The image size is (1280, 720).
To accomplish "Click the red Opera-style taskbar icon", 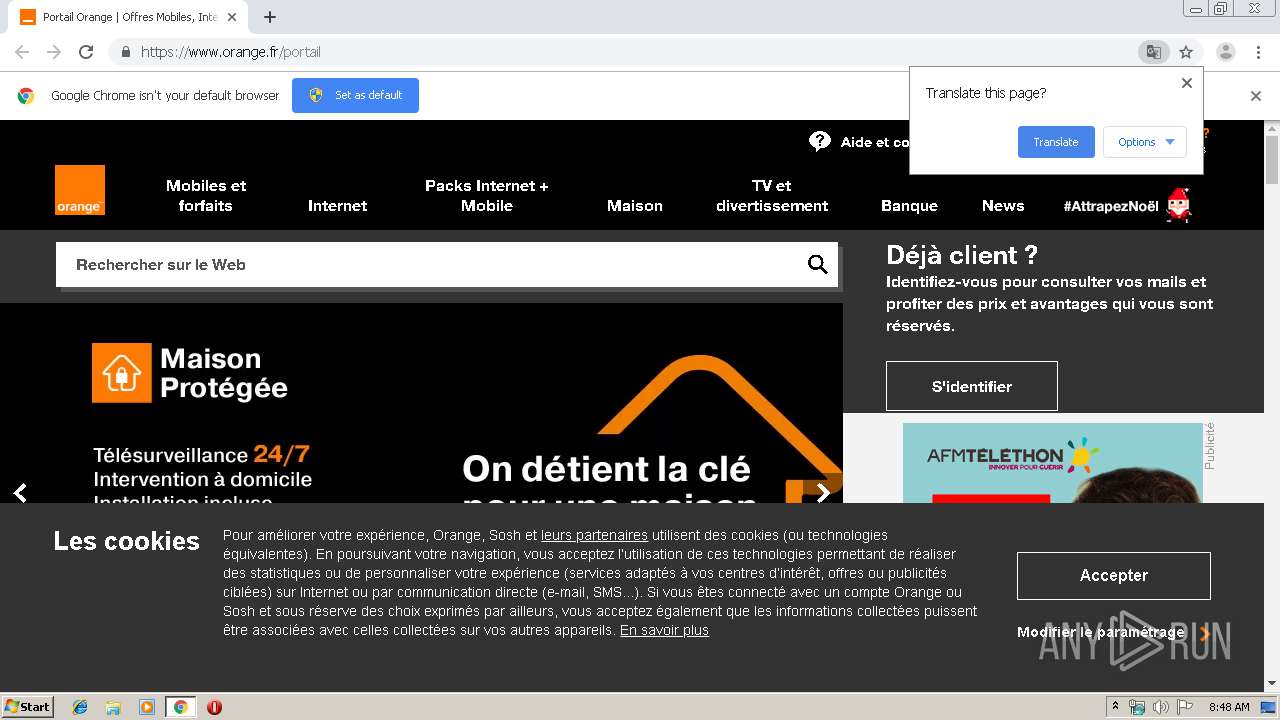I will (214, 707).
